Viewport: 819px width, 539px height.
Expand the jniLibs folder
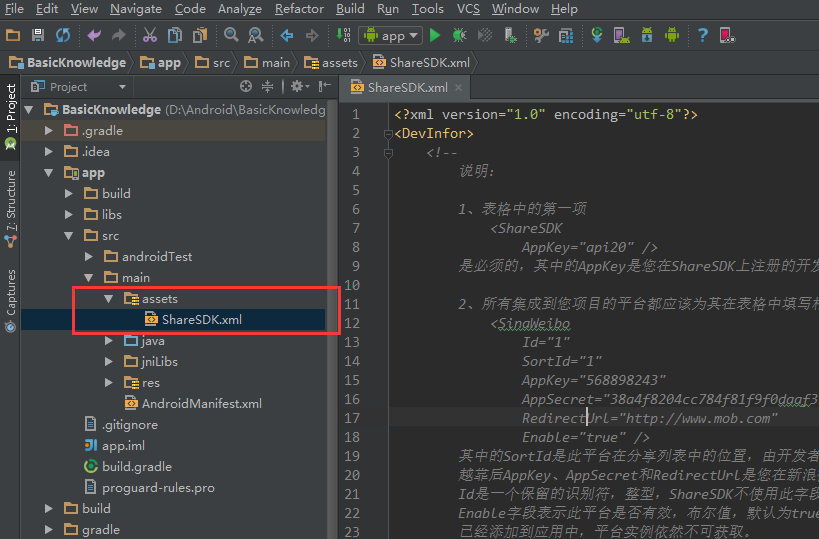(x=109, y=361)
